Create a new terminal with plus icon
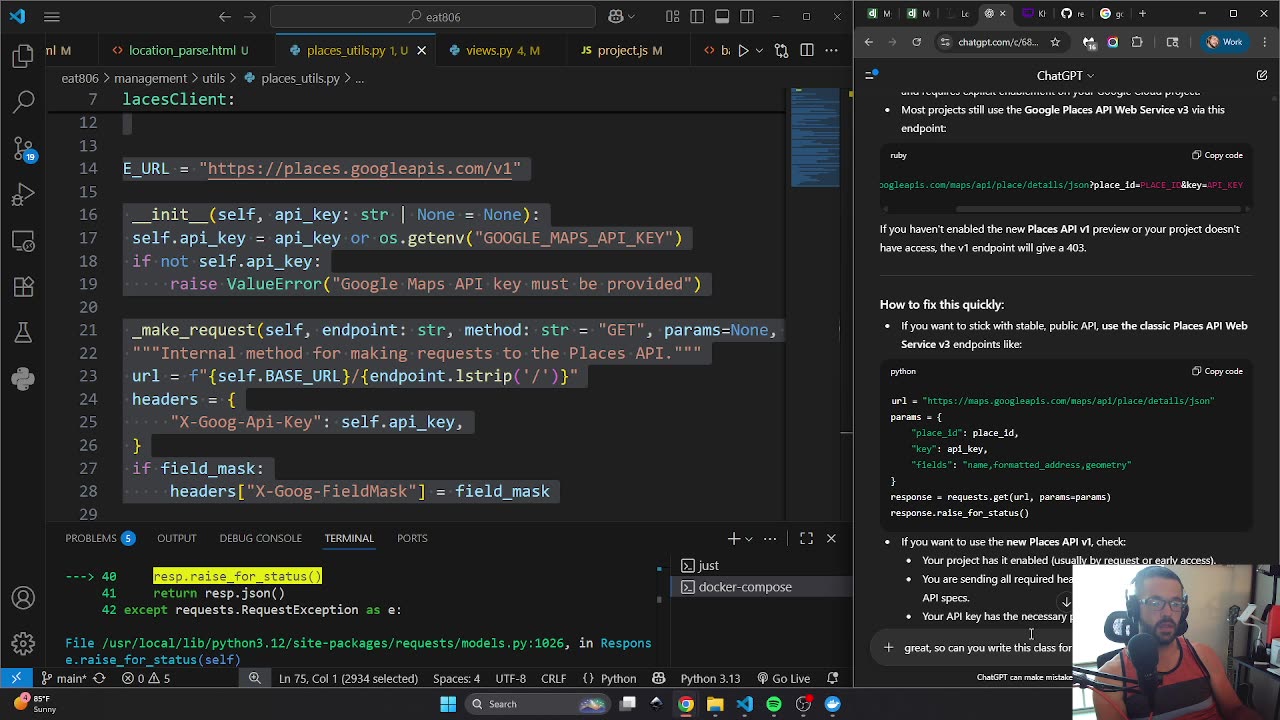 coord(733,539)
